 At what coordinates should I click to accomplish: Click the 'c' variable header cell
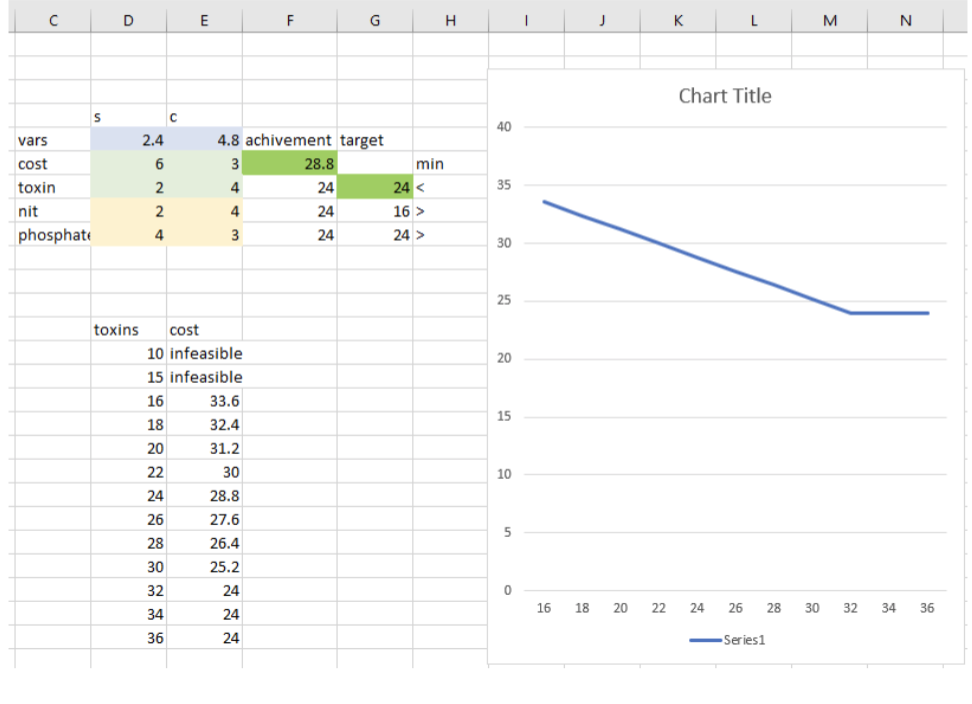[x=204, y=117]
